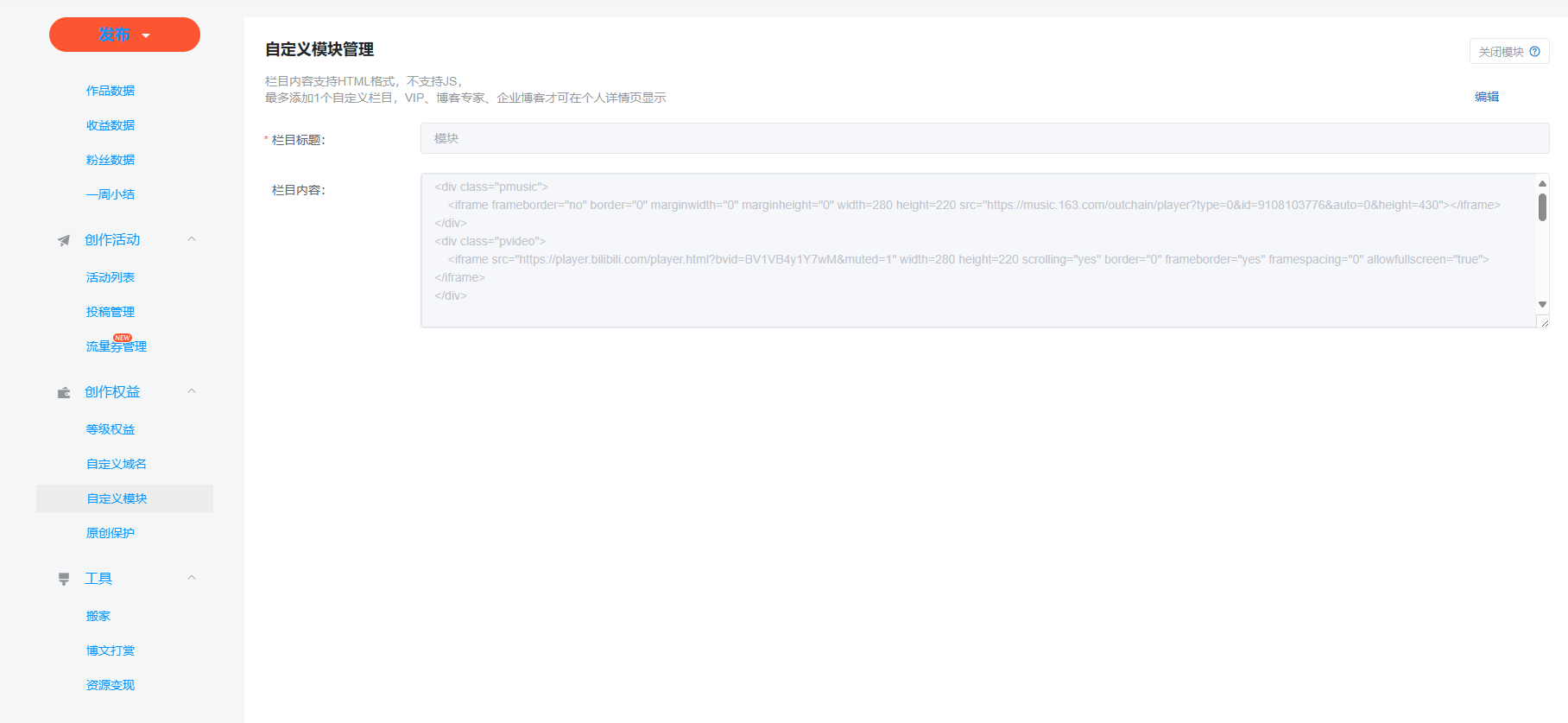This screenshot has width=1568, height=723.
Task: Click the textarea scroll up arrow
Action: click(1542, 183)
